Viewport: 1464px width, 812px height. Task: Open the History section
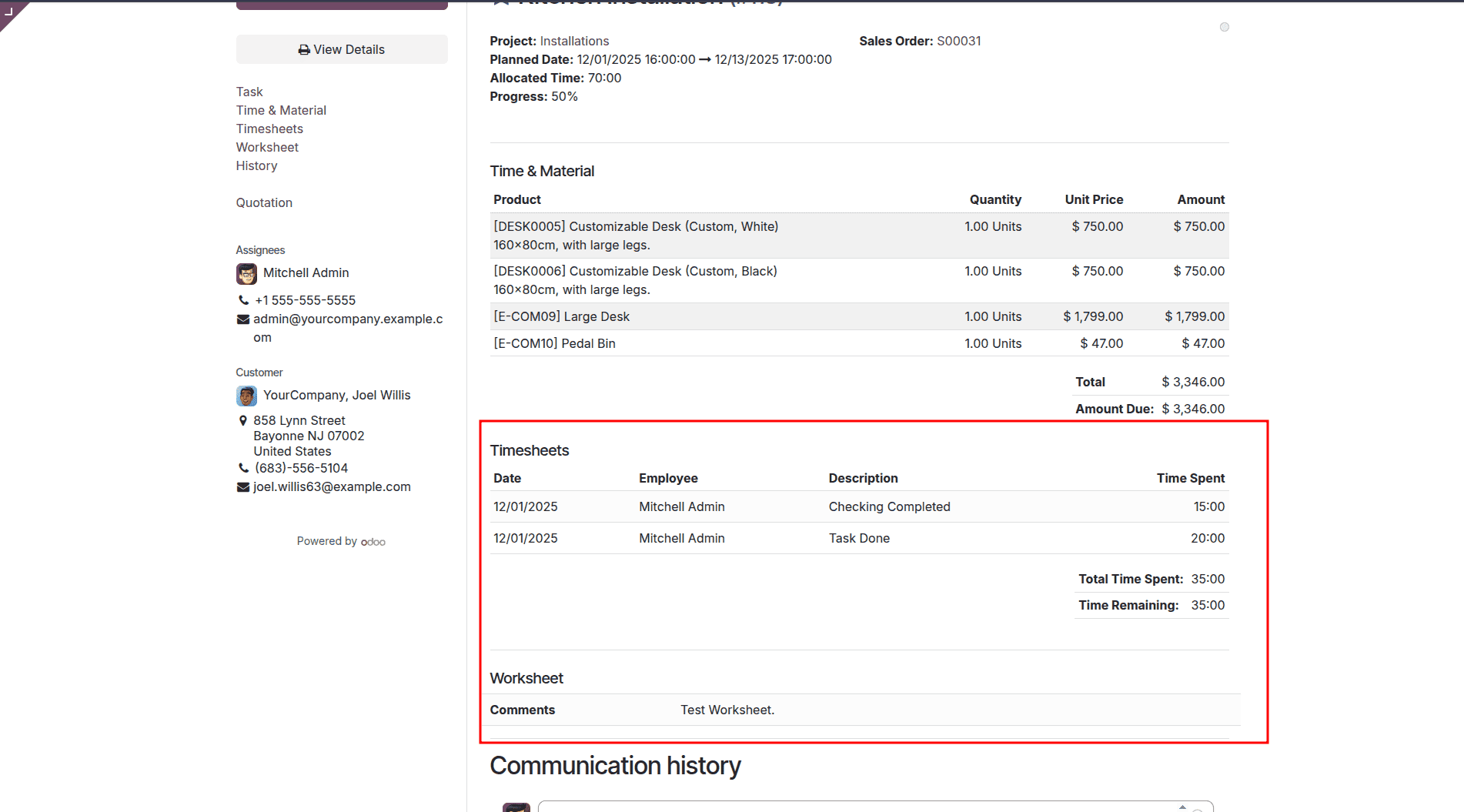[256, 165]
